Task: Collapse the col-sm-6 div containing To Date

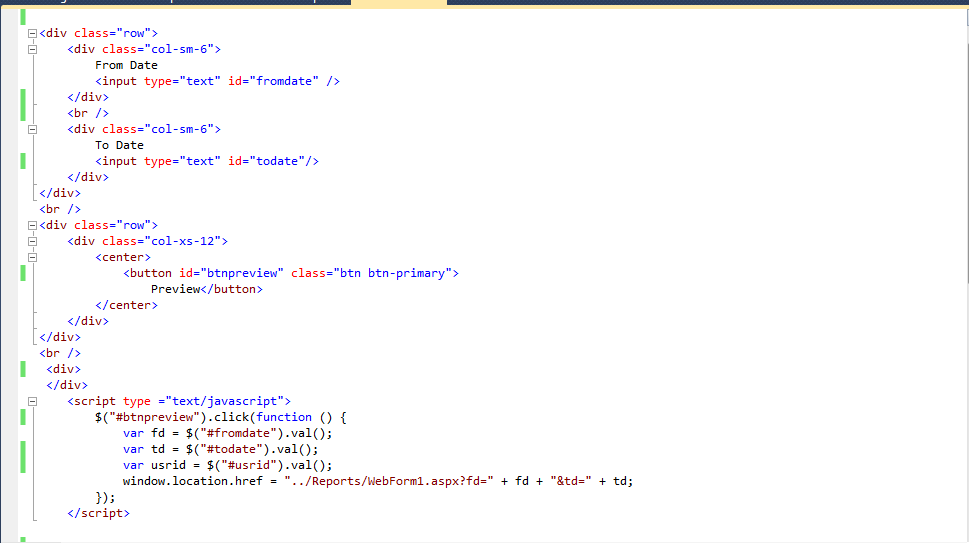Action: [32, 130]
